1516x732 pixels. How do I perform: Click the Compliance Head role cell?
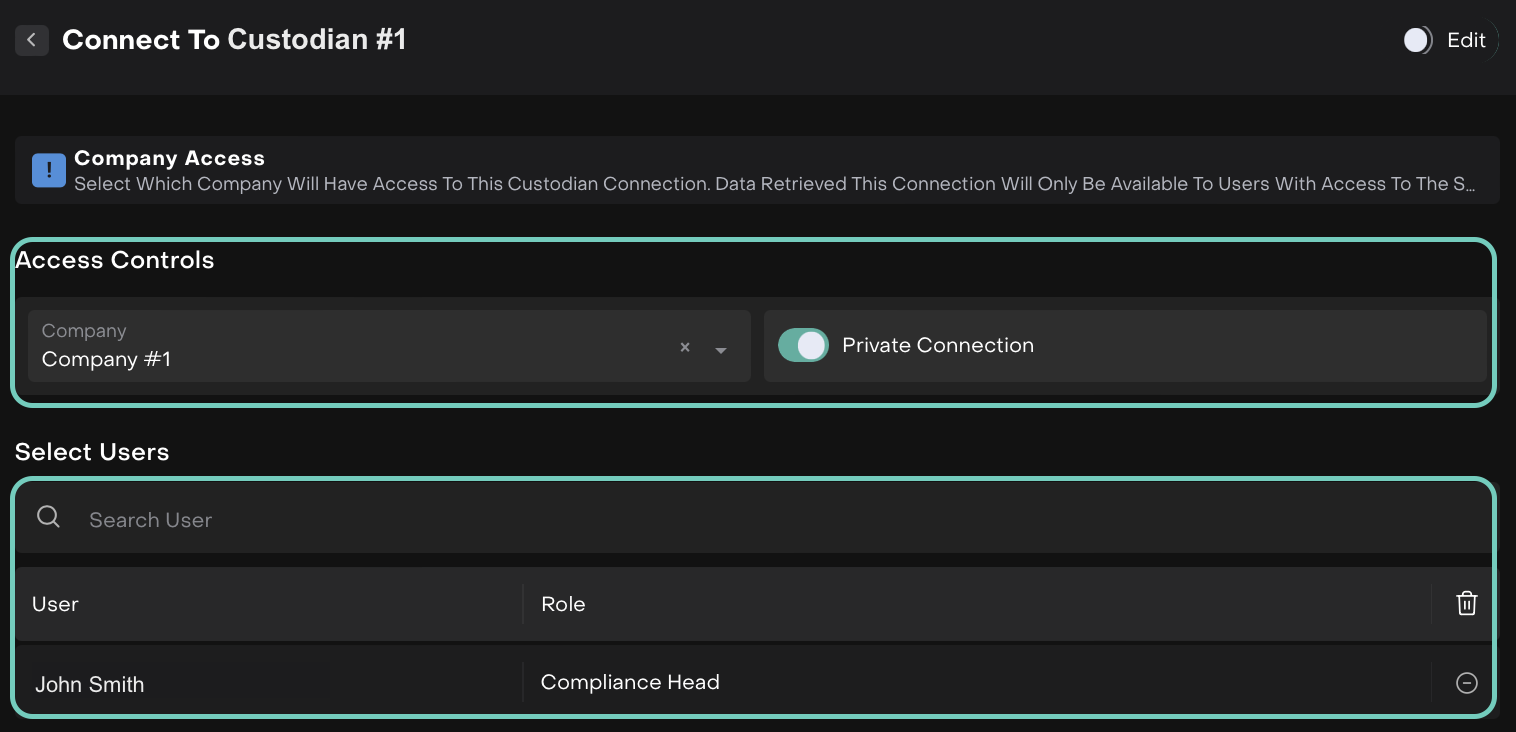(630, 682)
